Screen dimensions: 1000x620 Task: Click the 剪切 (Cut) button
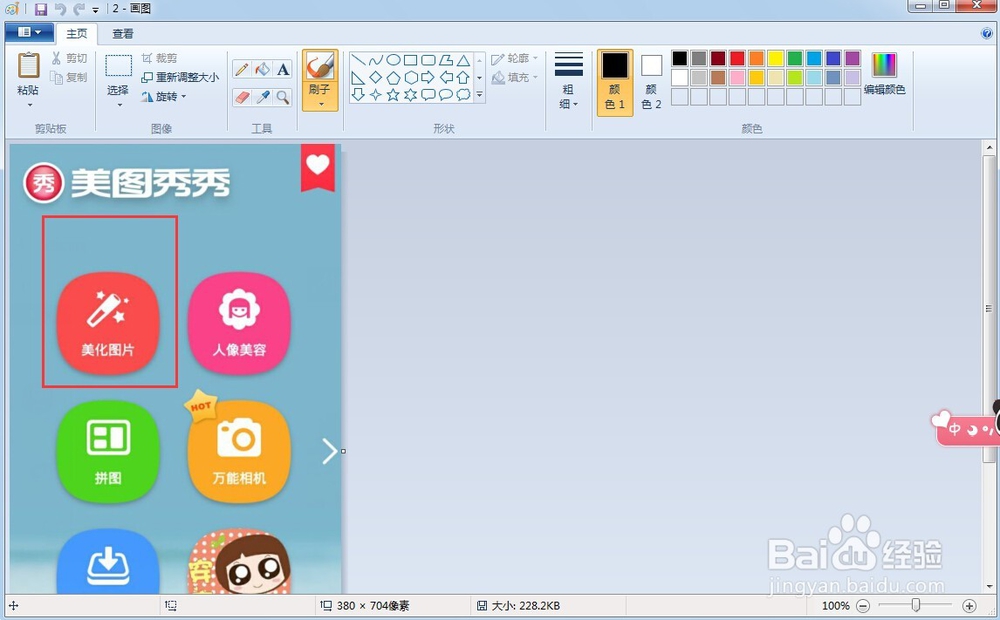coord(69,58)
